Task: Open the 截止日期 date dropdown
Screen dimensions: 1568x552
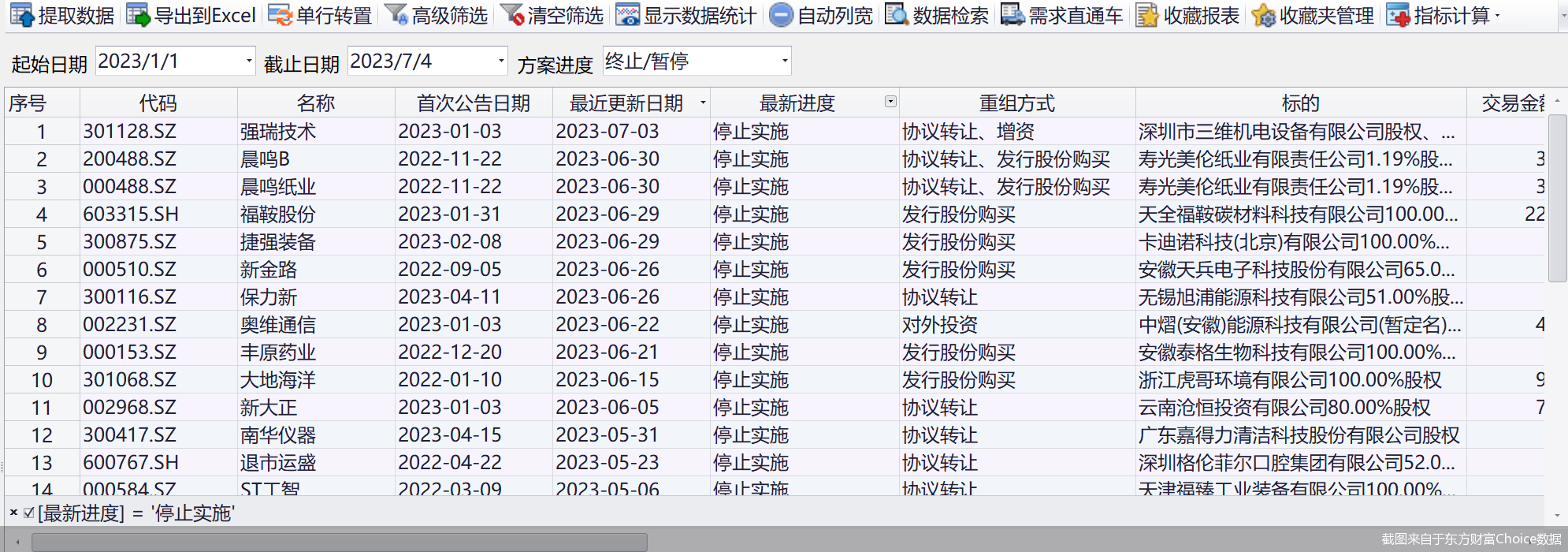Action: [501, 61]
